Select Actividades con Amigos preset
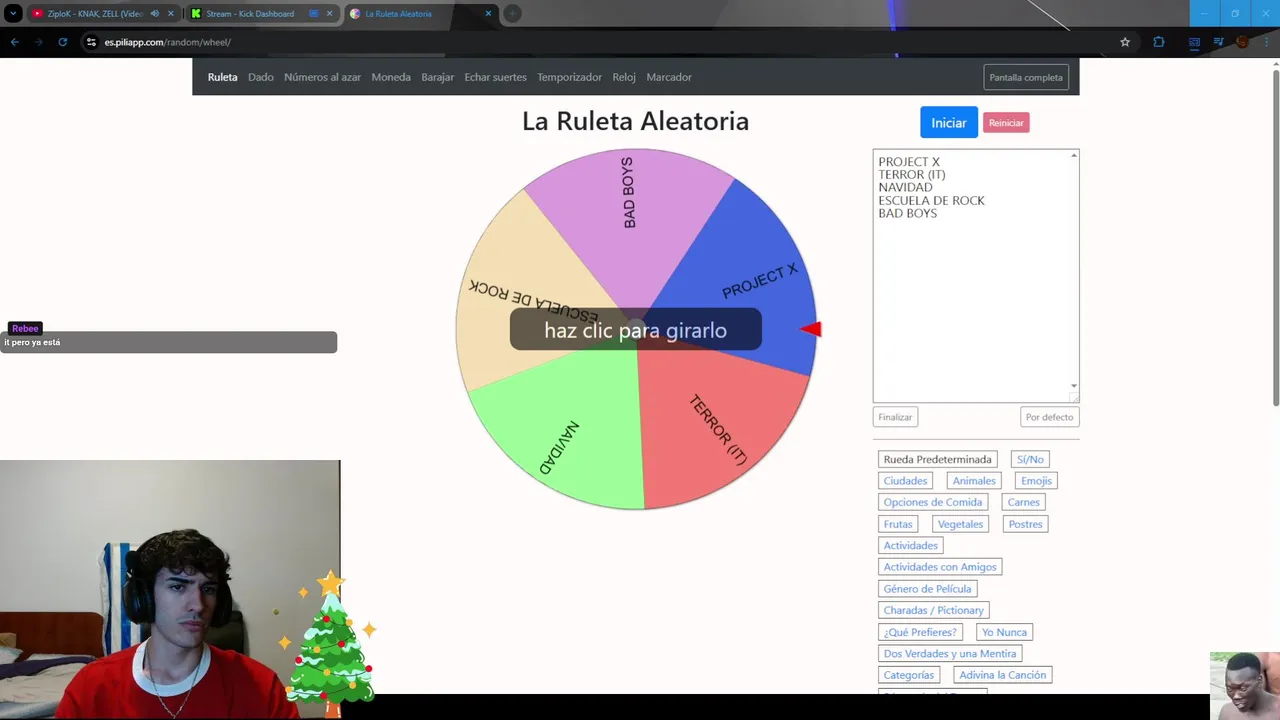Viewport: 1280px width, 720px height. [940, 567]
